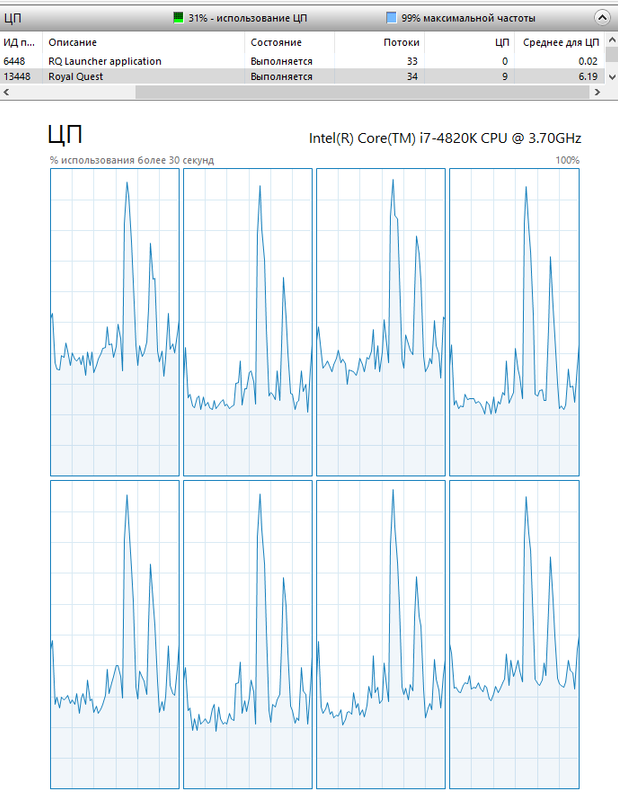Click the 100% graph scale label

(567, 160)
